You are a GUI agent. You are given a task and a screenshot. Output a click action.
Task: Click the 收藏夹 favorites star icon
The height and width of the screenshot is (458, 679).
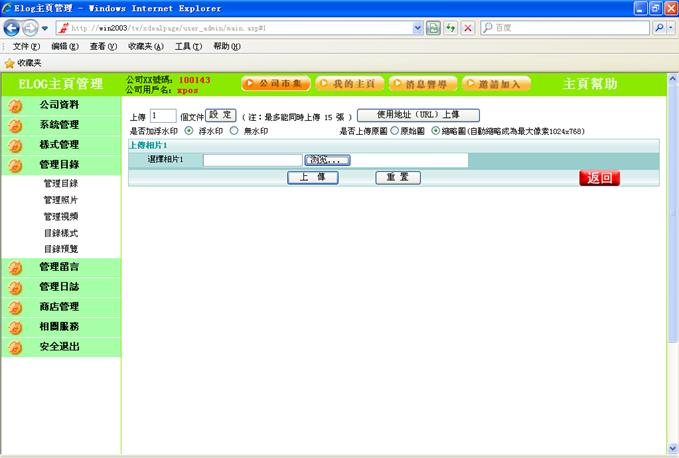pyautogui.click(x=9, y=63)
